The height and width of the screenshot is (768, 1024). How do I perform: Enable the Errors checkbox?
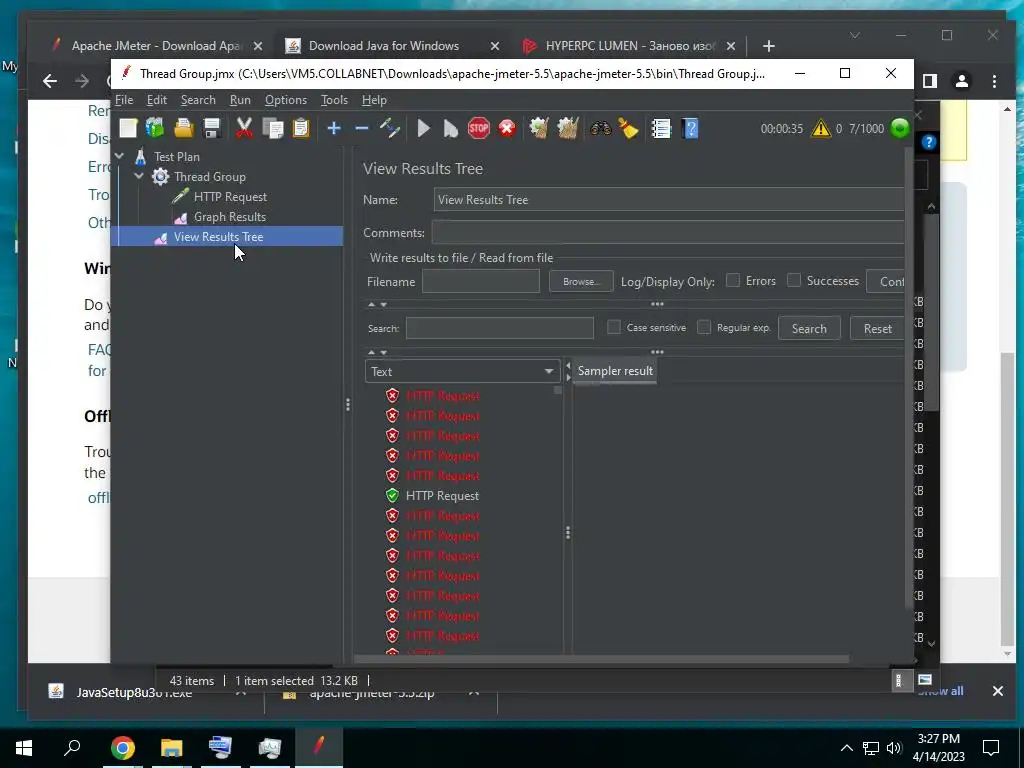point(733,280)
